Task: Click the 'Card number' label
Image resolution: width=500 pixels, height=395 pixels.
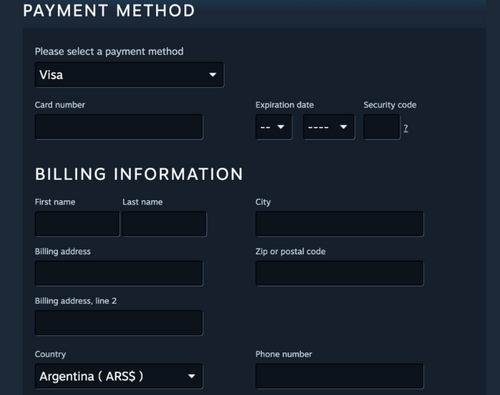Action: point(60,105)
